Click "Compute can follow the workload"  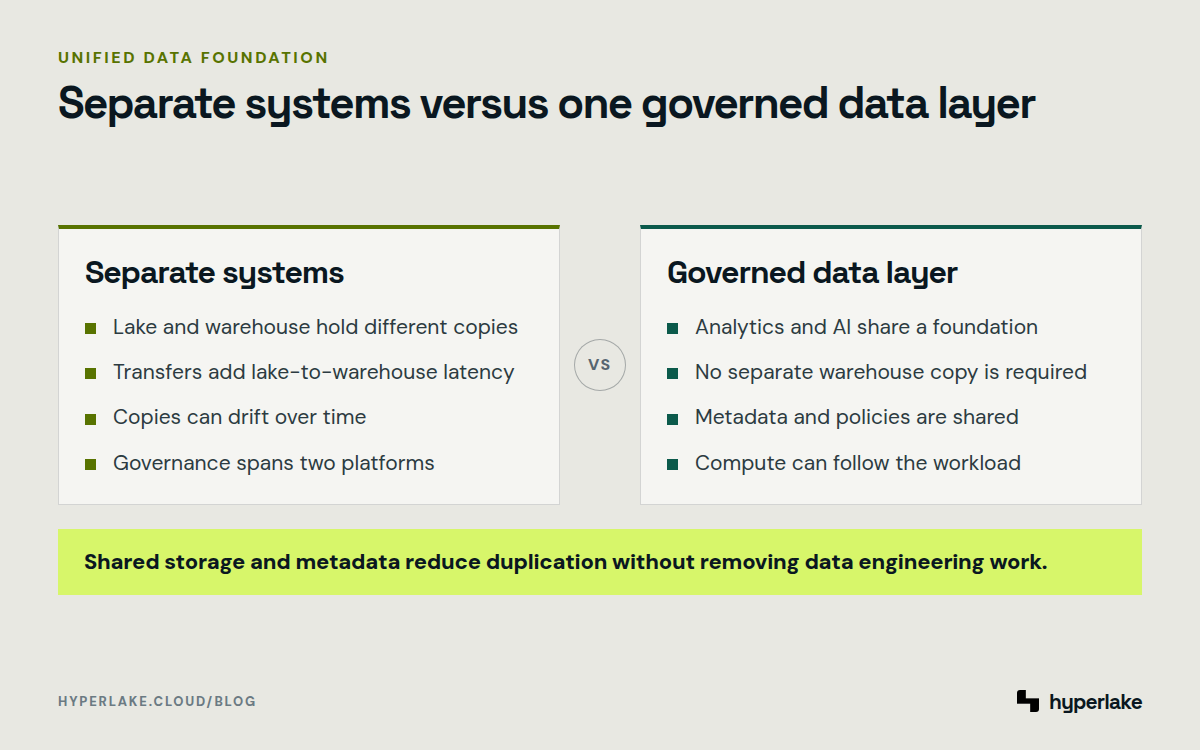pyautogui.click(x=857, y=463)
